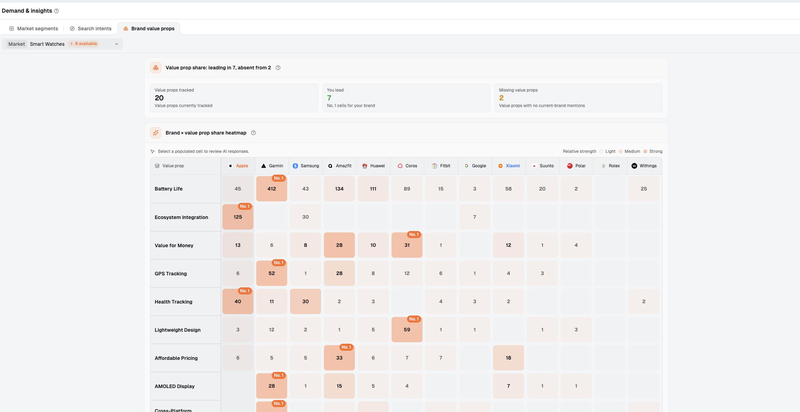Select the Brand value props tab
800x412 pixels.
pos(148,29)
